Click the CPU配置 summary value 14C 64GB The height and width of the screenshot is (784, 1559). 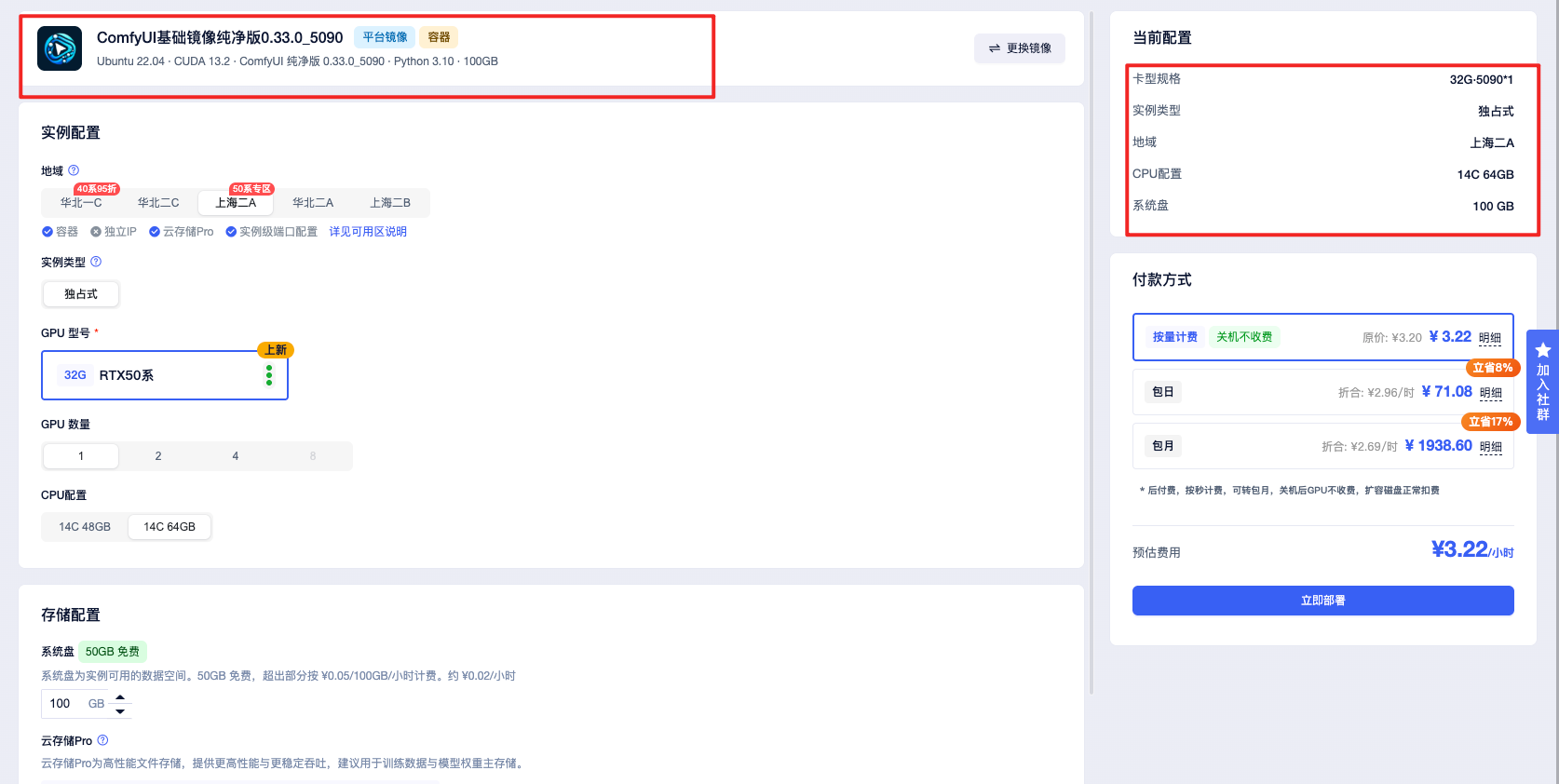click(x=1485, y=175)
